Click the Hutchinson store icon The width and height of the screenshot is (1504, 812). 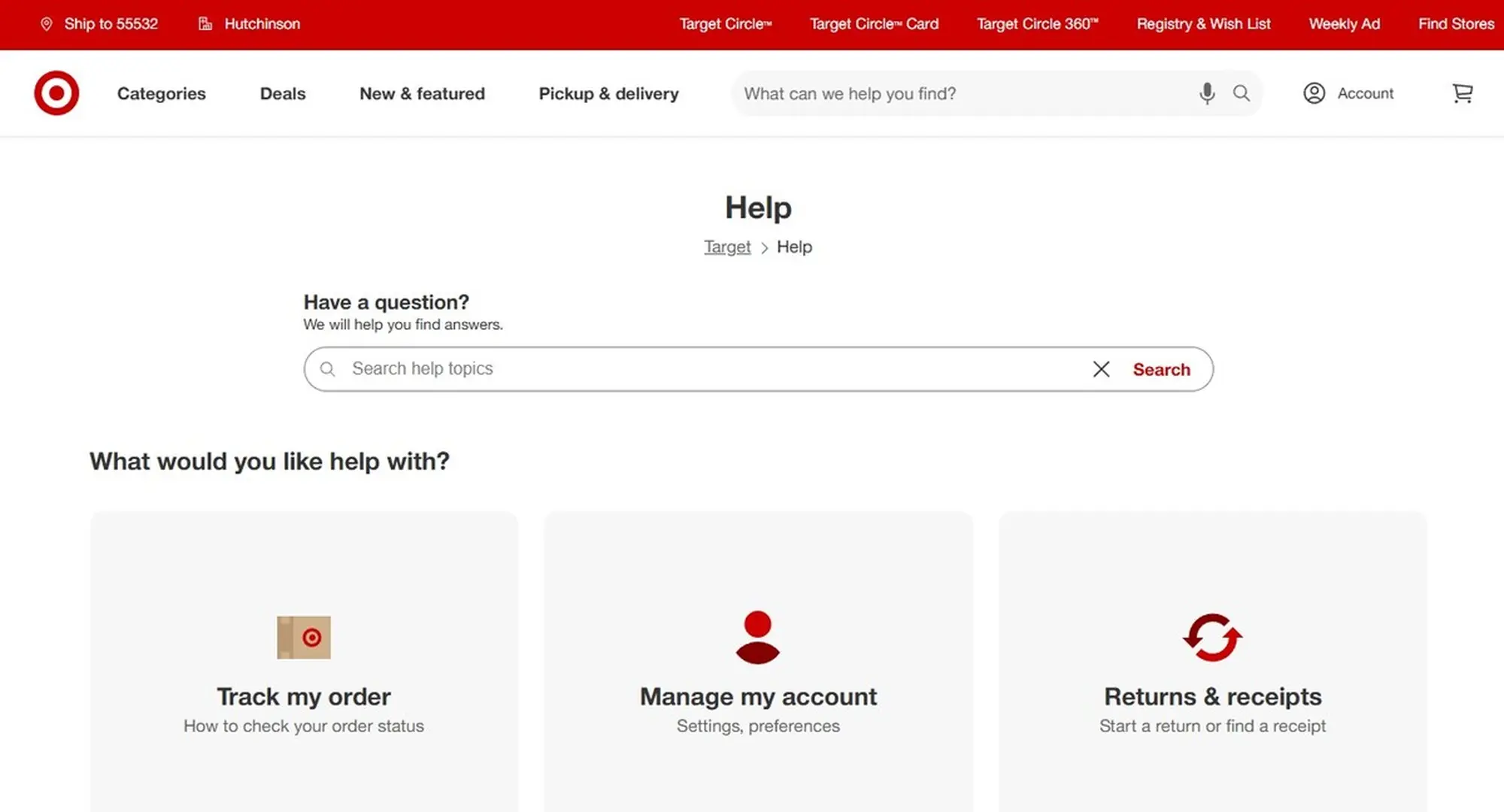205,24
